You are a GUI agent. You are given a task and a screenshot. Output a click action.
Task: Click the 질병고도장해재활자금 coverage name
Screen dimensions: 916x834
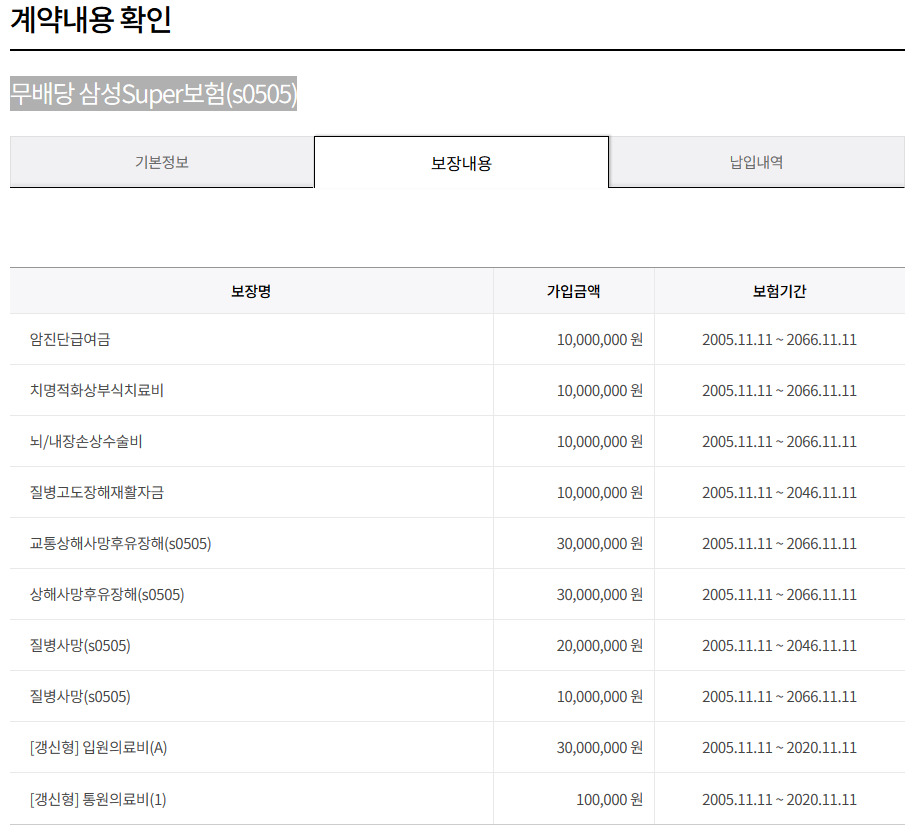pos(97,492)
